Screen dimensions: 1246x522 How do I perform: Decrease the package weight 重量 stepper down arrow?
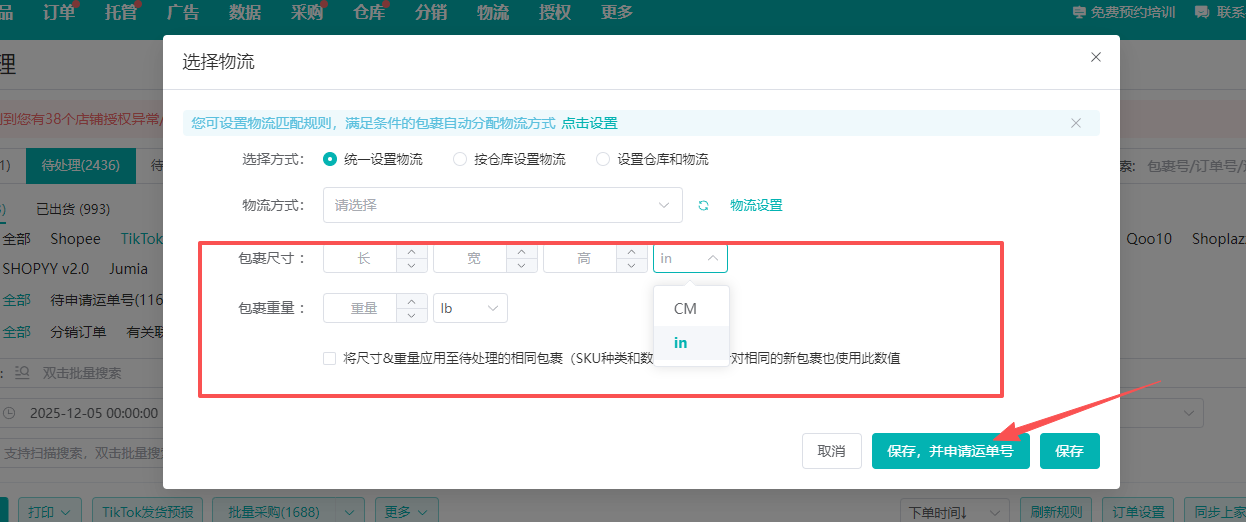(x=412, y=315)
